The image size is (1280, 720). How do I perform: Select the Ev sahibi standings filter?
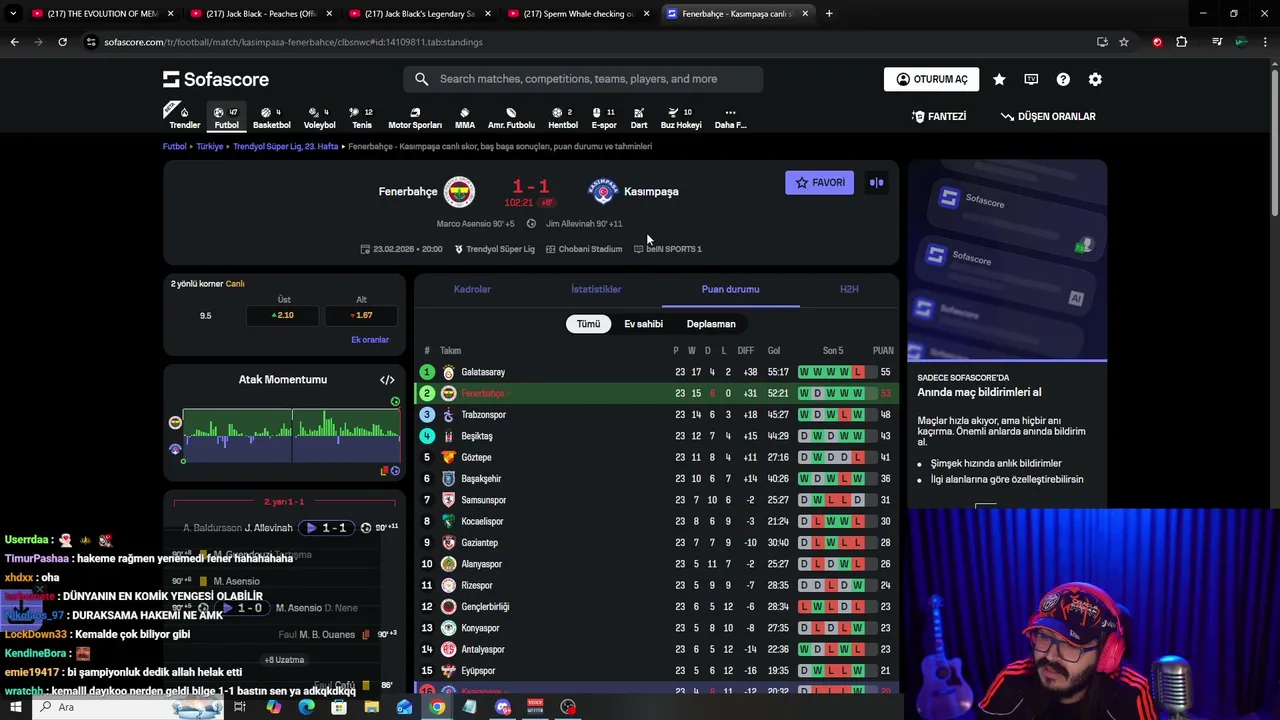click(643, 324)
